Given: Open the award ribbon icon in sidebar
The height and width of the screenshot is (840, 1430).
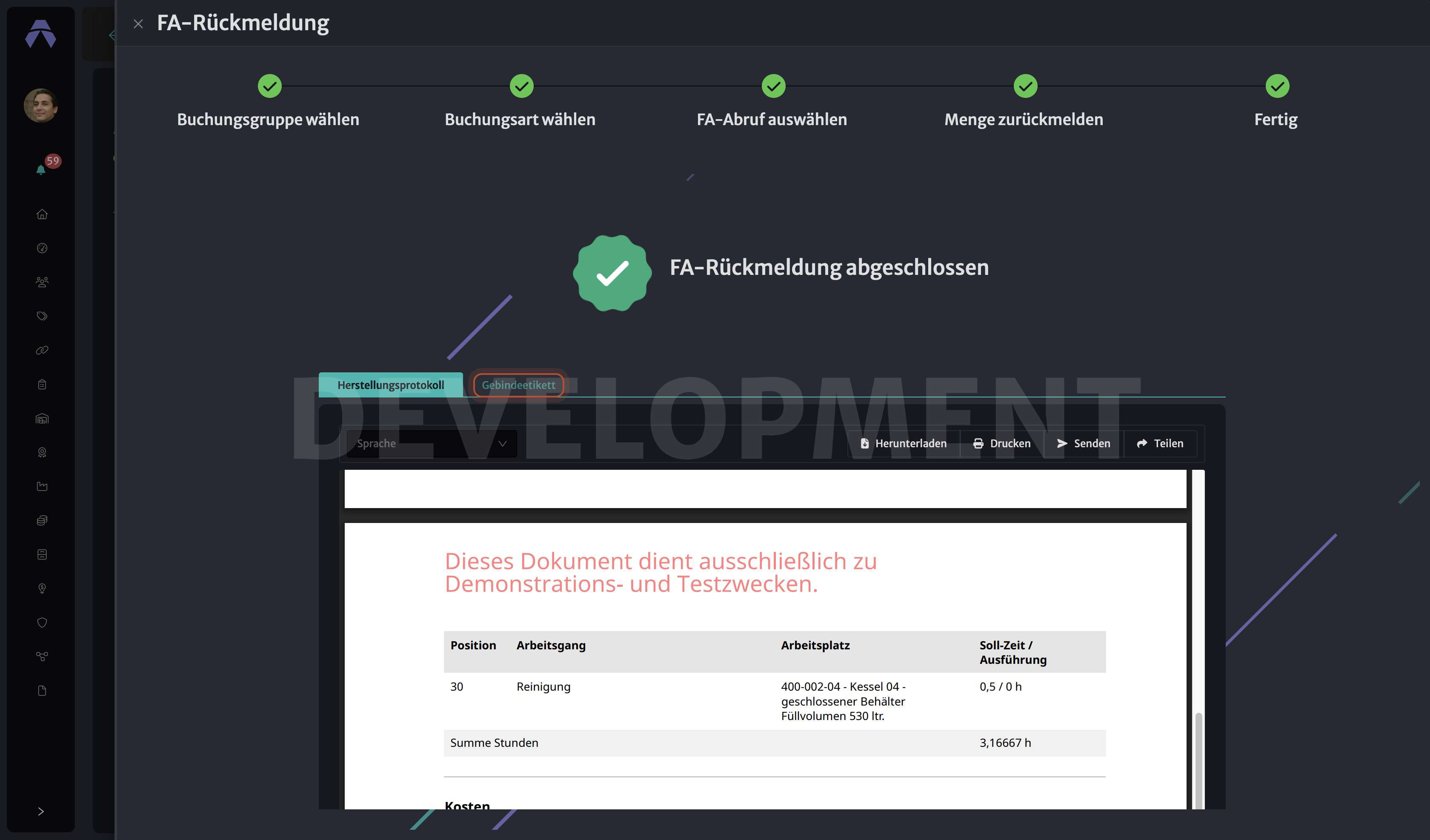Looking at the screenshot, I should [x=42, y=452].
